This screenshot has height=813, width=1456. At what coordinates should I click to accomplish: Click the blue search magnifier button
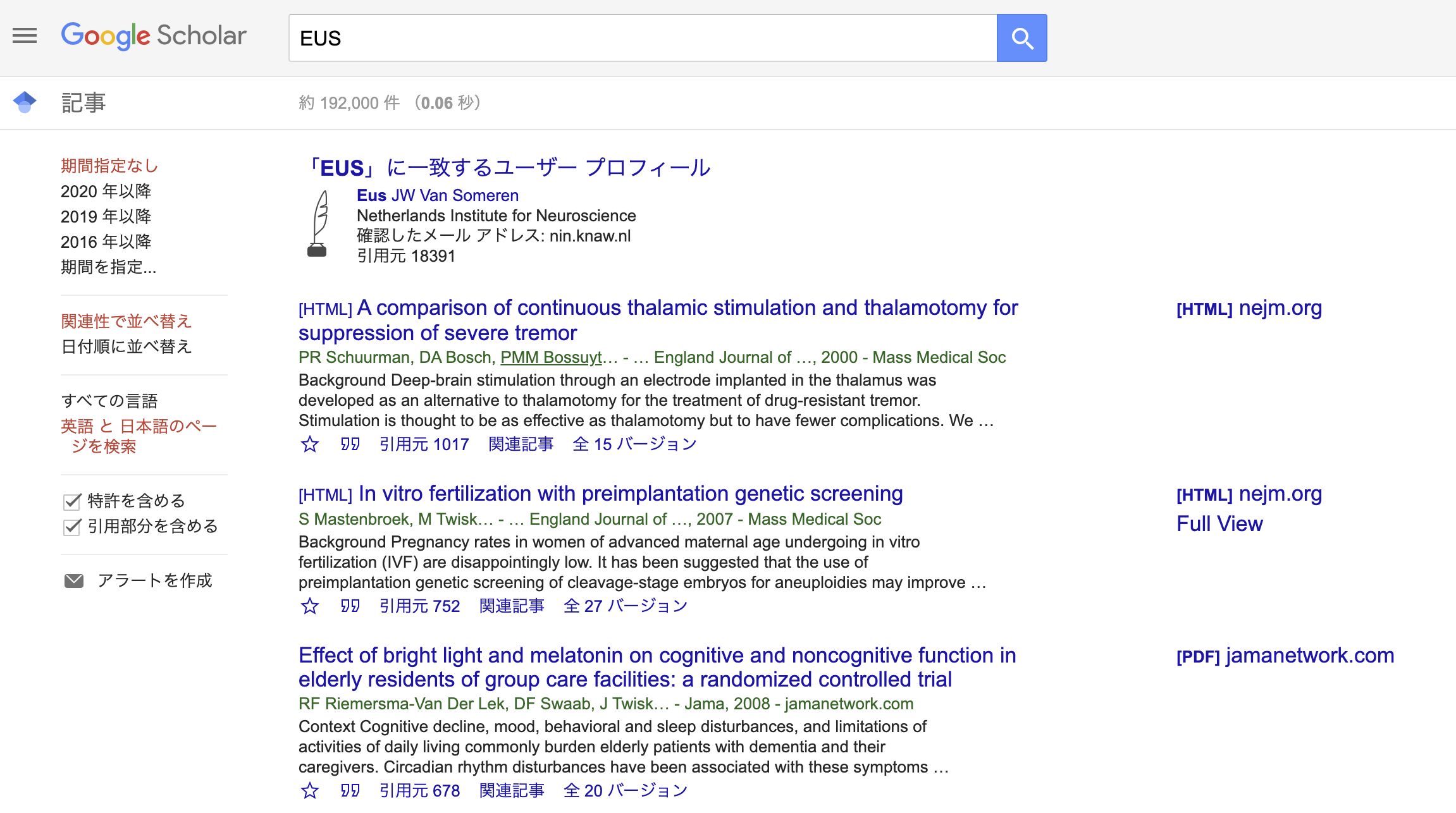1021,38
